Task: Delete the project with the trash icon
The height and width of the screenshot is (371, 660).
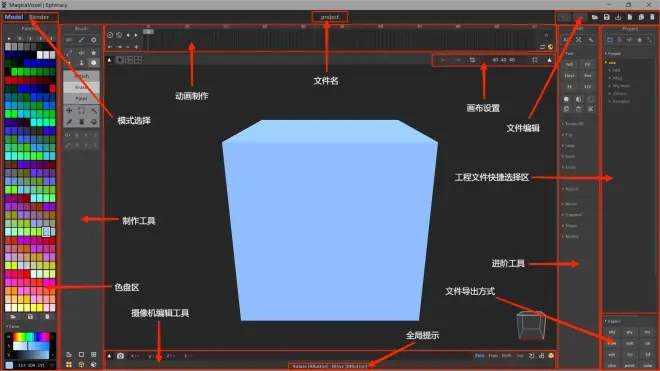Action: tap(652, 17)
